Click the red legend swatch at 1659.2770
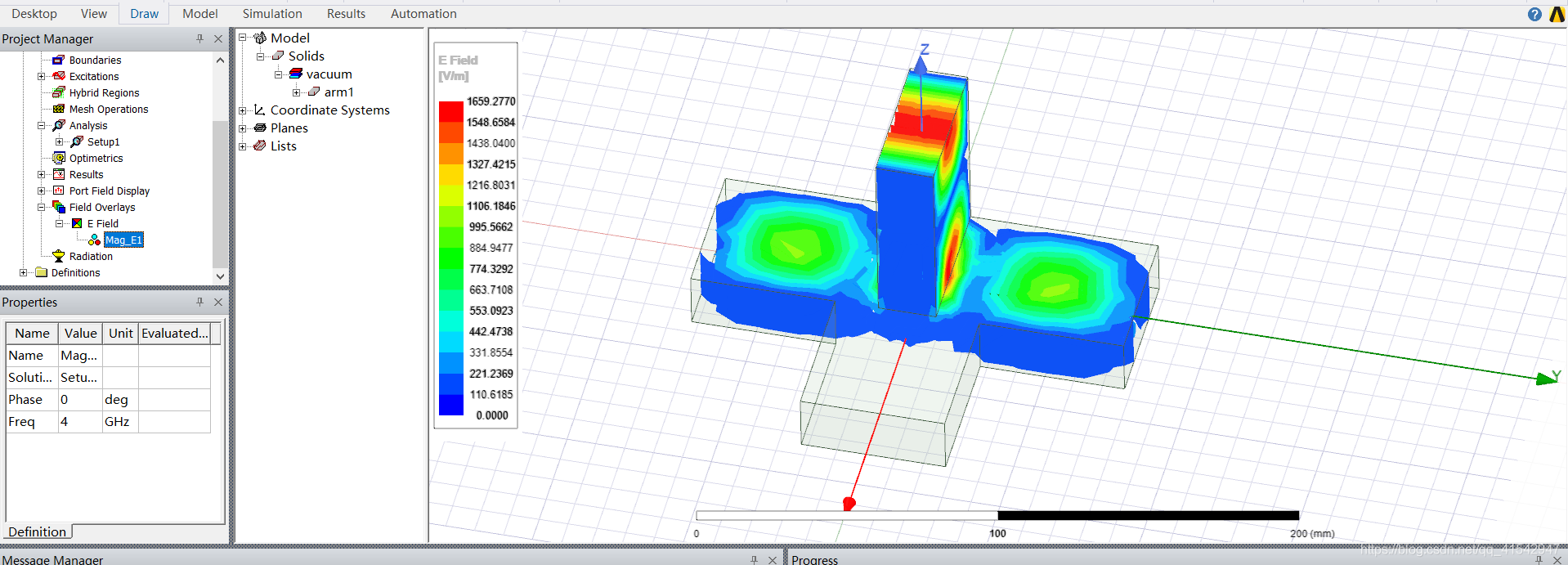Screen dimensions: 1568x565 click(x=451, y=111)
